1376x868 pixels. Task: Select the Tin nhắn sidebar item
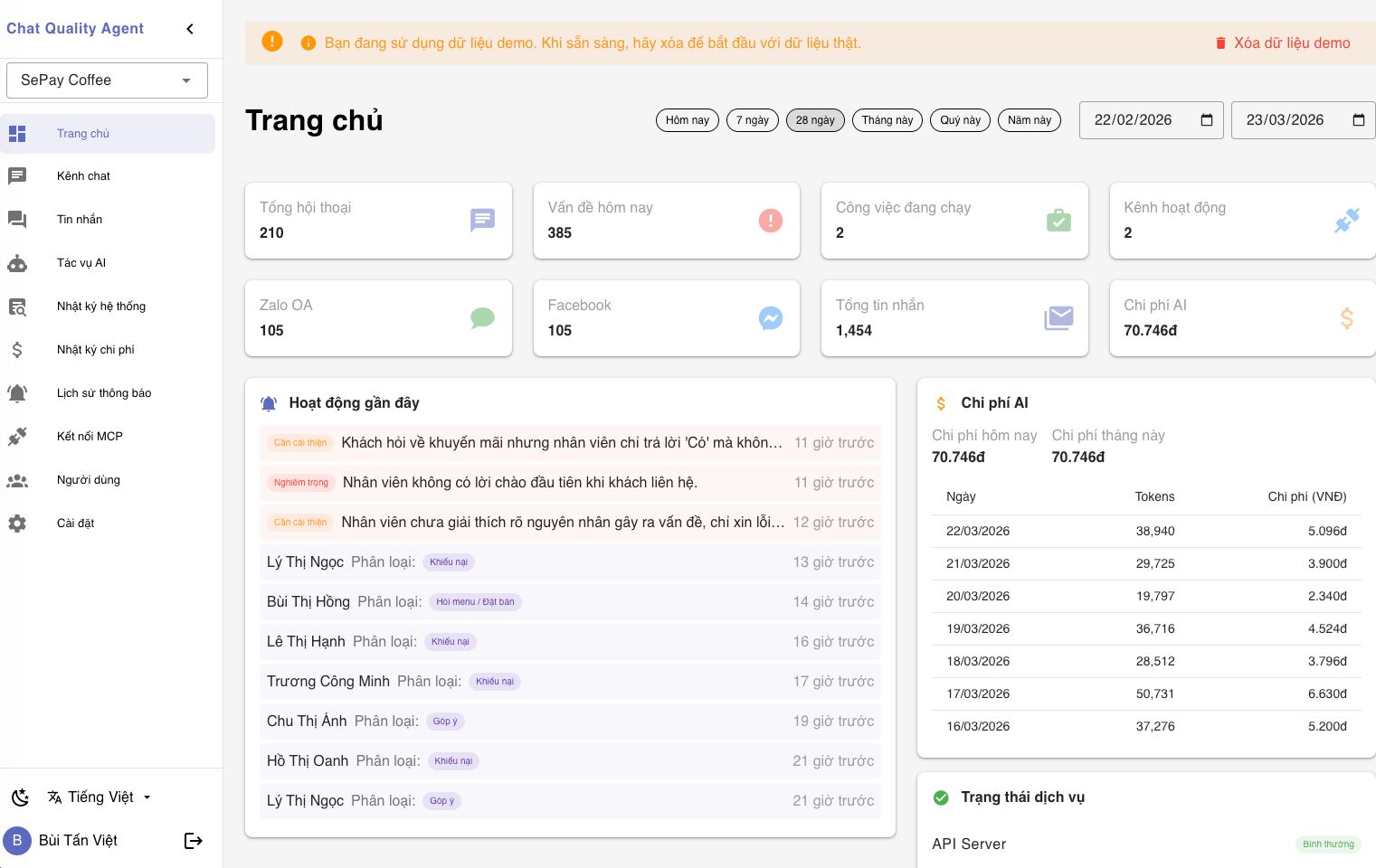pyautogui.click(x=80, y=220)
